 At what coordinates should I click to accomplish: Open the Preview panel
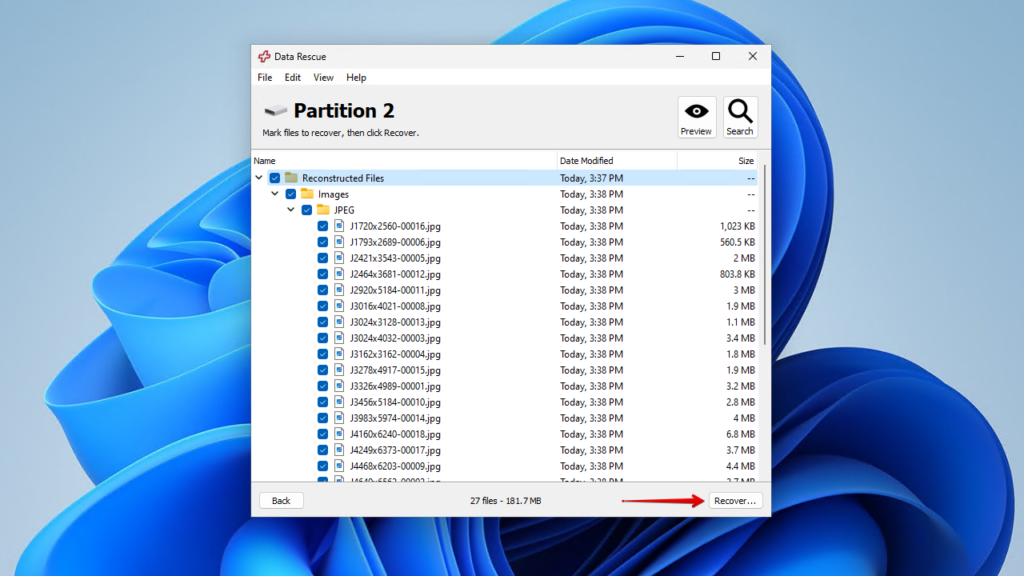tap(696, 115)
